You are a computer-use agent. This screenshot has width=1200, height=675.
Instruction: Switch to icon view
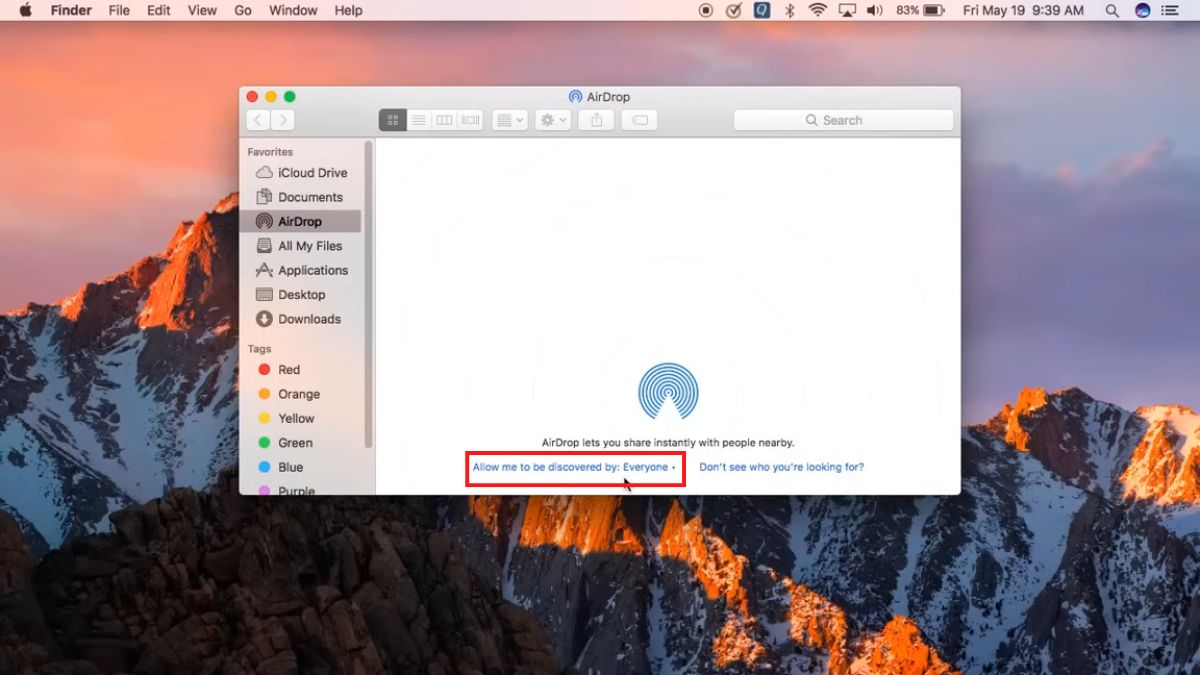[392, 120]
